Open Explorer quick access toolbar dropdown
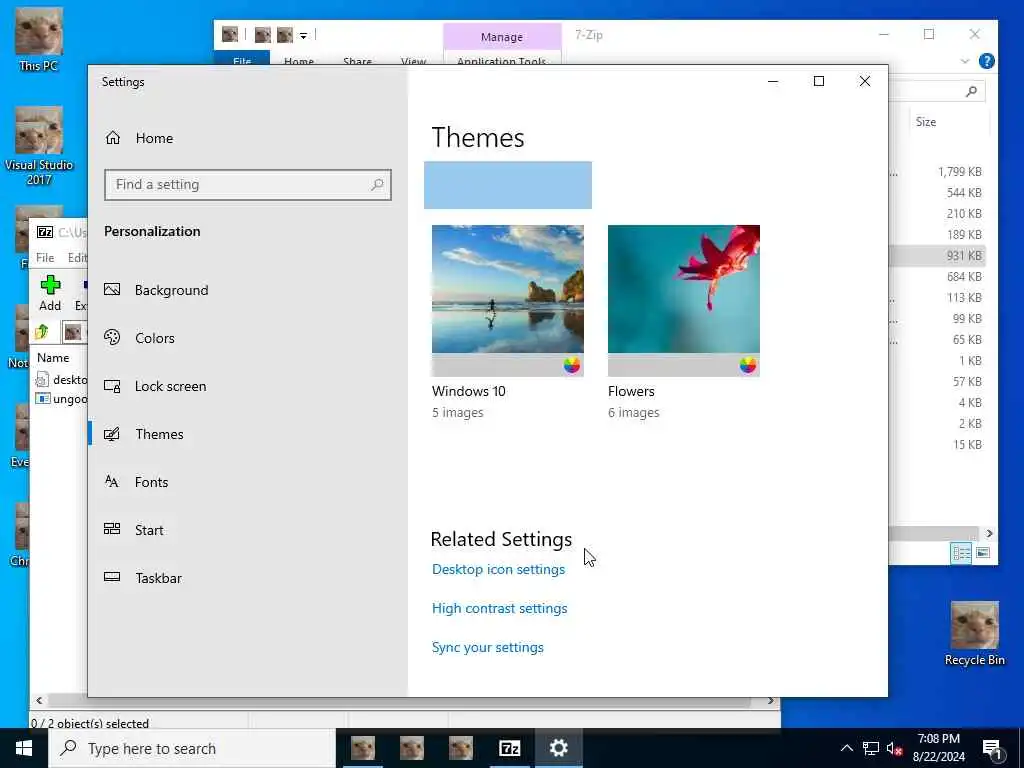Image resolution: width=1024 pixels, height=768 pixels. click(x=303, y=35)
